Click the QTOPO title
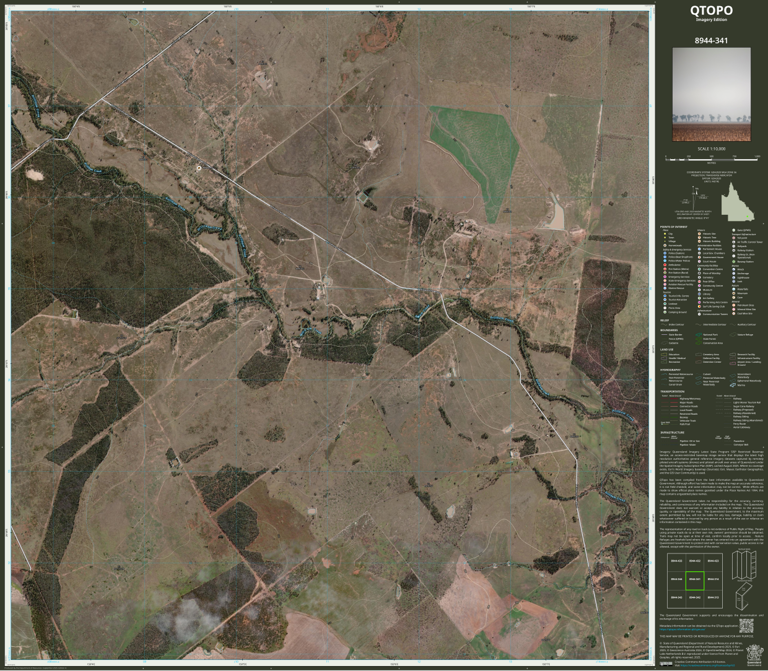The height and width of the screenshot is (671, 768). click(x=711, y=10)
